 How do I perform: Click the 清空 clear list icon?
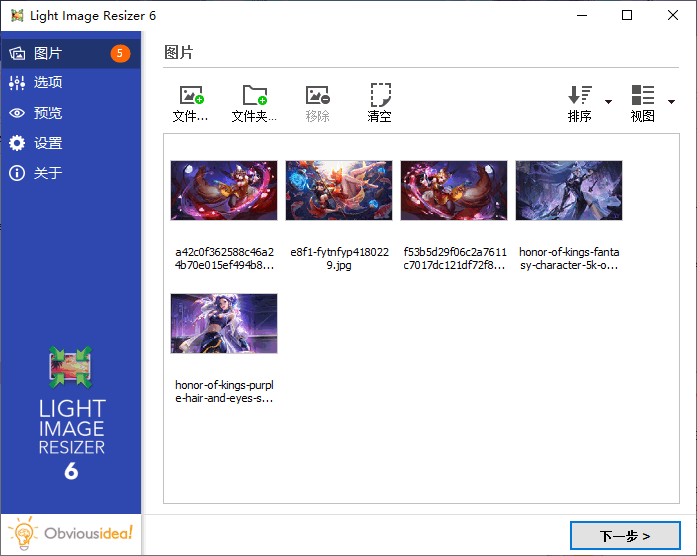[x=381, y=95]
